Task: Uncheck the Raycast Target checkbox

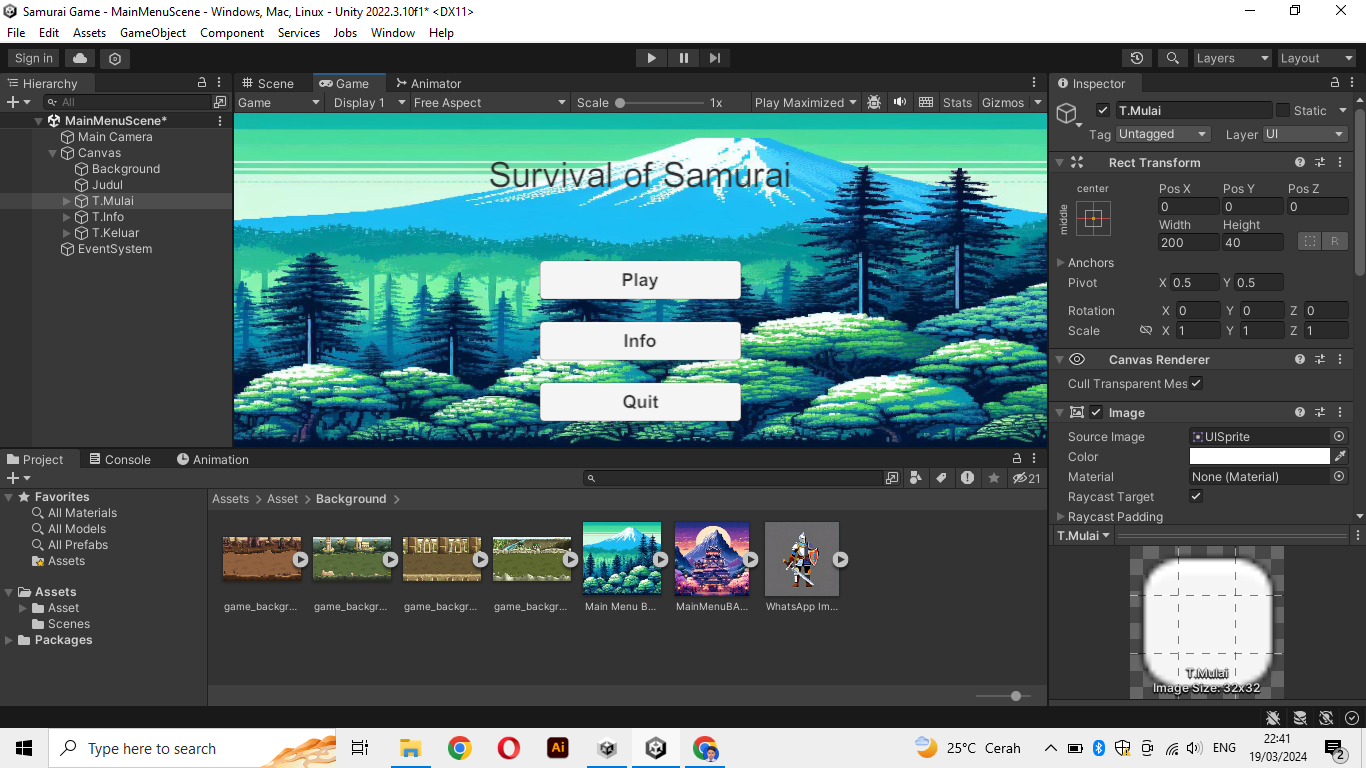Action: pyautogui.click(x=1196, y=496)
